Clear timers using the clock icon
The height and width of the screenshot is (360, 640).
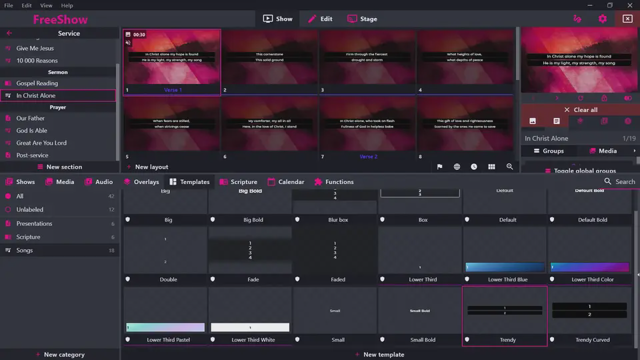coord(628,121)
